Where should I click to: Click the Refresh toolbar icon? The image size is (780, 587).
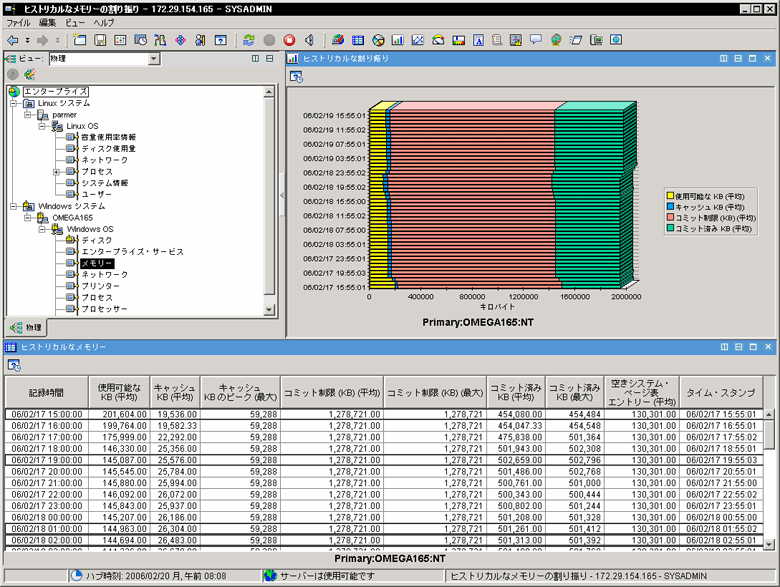click(249, 41)
